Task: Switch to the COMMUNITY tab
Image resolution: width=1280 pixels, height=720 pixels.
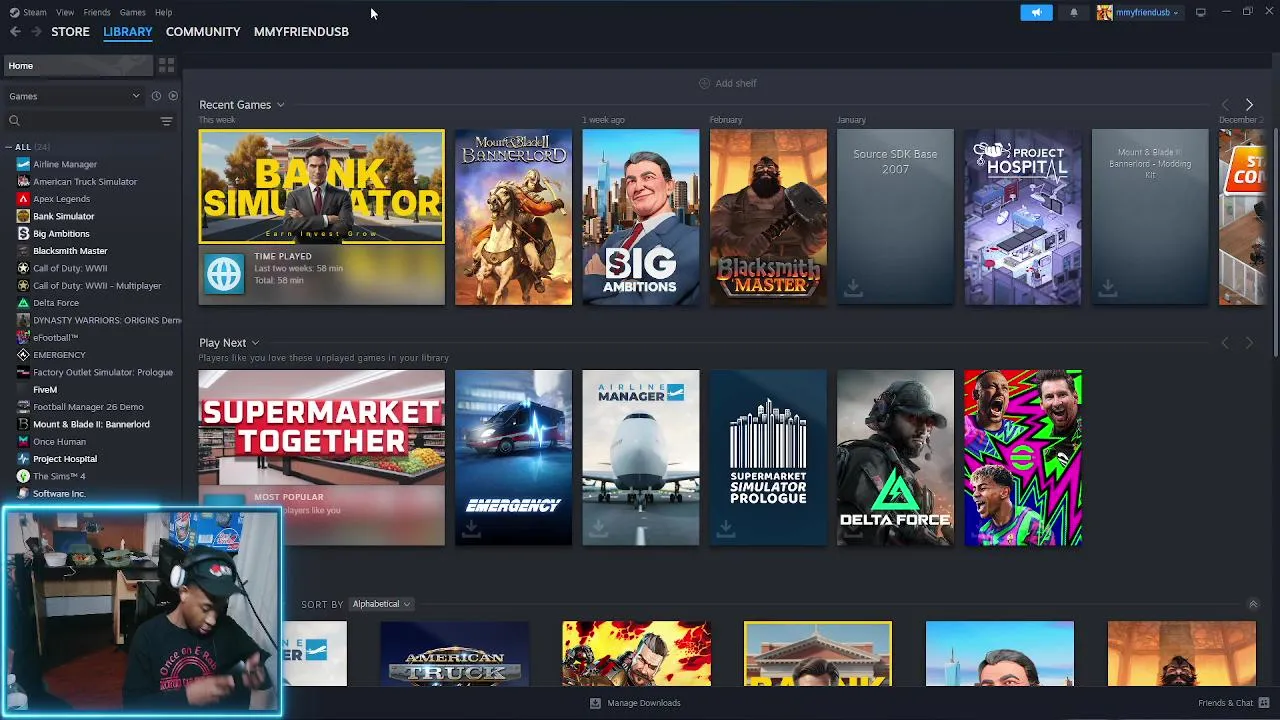Action: tap(203, 32)
